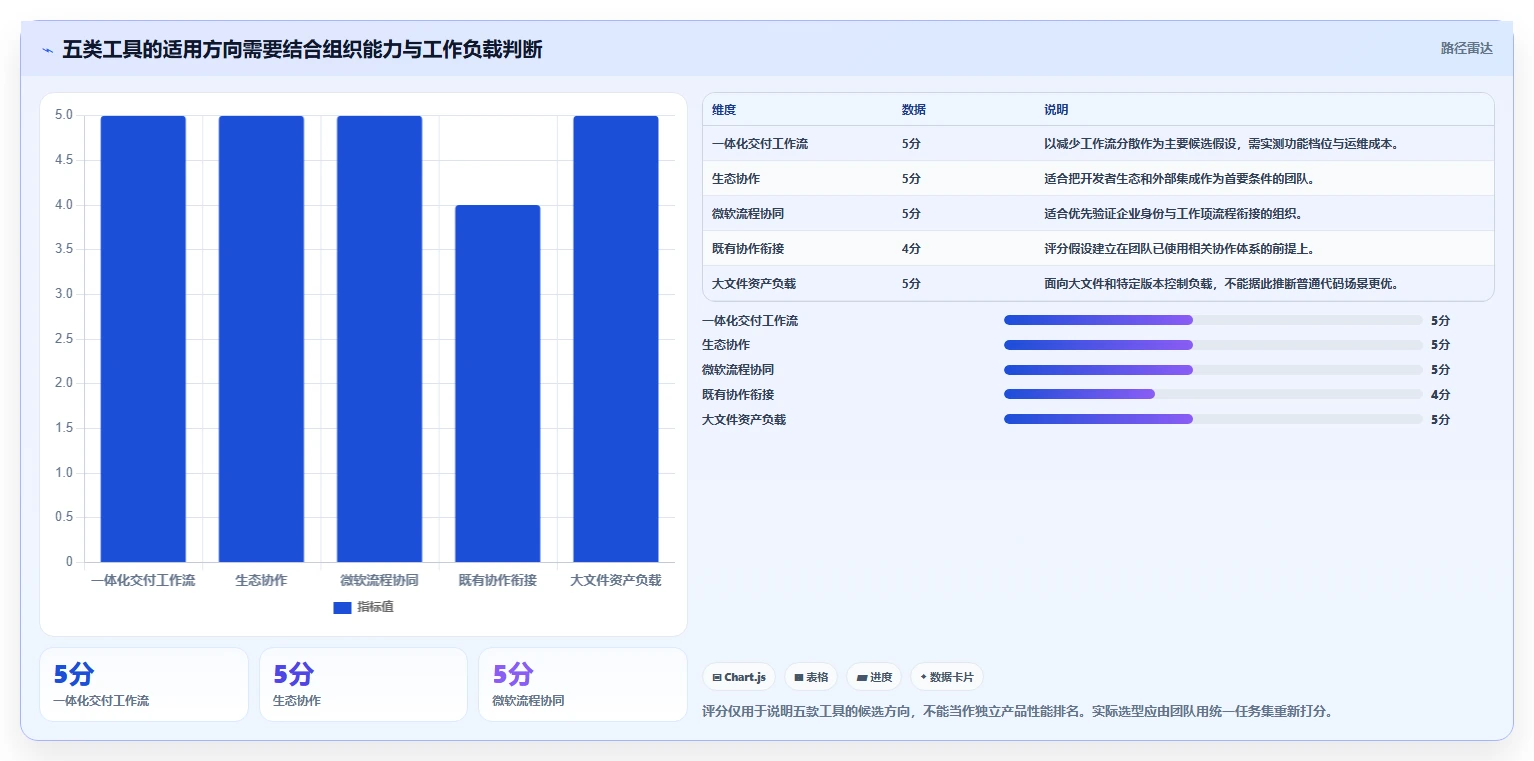Viewport: 1534px width, 761px height.
Task: Click footer note starting 评分仅用于说明五款工具
Action: click(1018, 712)
